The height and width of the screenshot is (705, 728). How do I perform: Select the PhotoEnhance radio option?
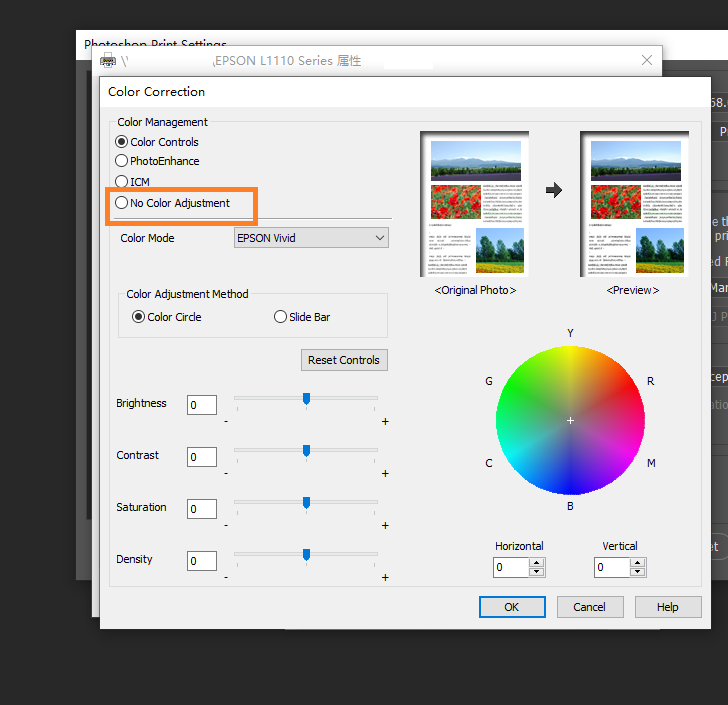122,161
